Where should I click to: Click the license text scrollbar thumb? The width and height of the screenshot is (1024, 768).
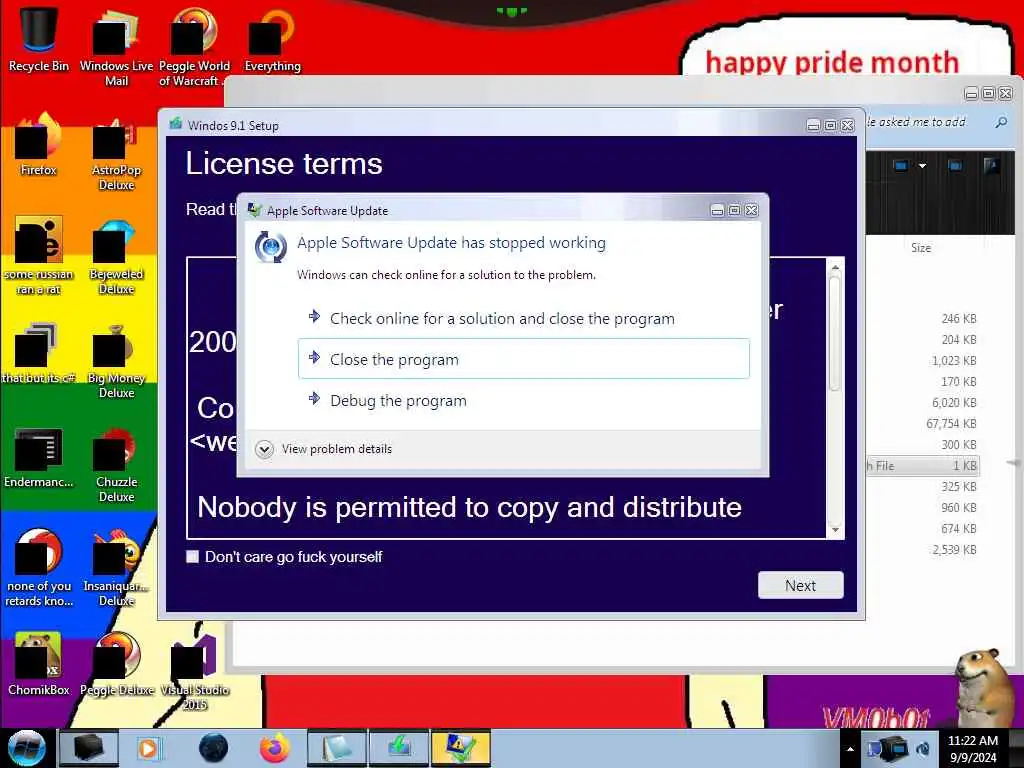coord(835,334)
